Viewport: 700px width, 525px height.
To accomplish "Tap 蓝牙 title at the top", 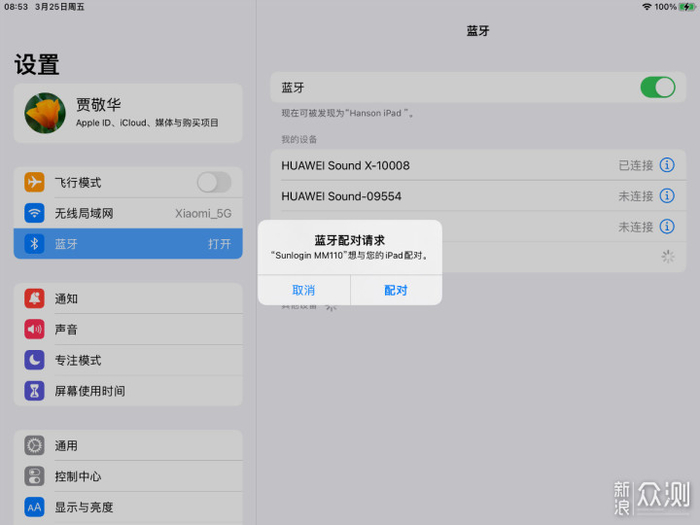I will point(478,31).
